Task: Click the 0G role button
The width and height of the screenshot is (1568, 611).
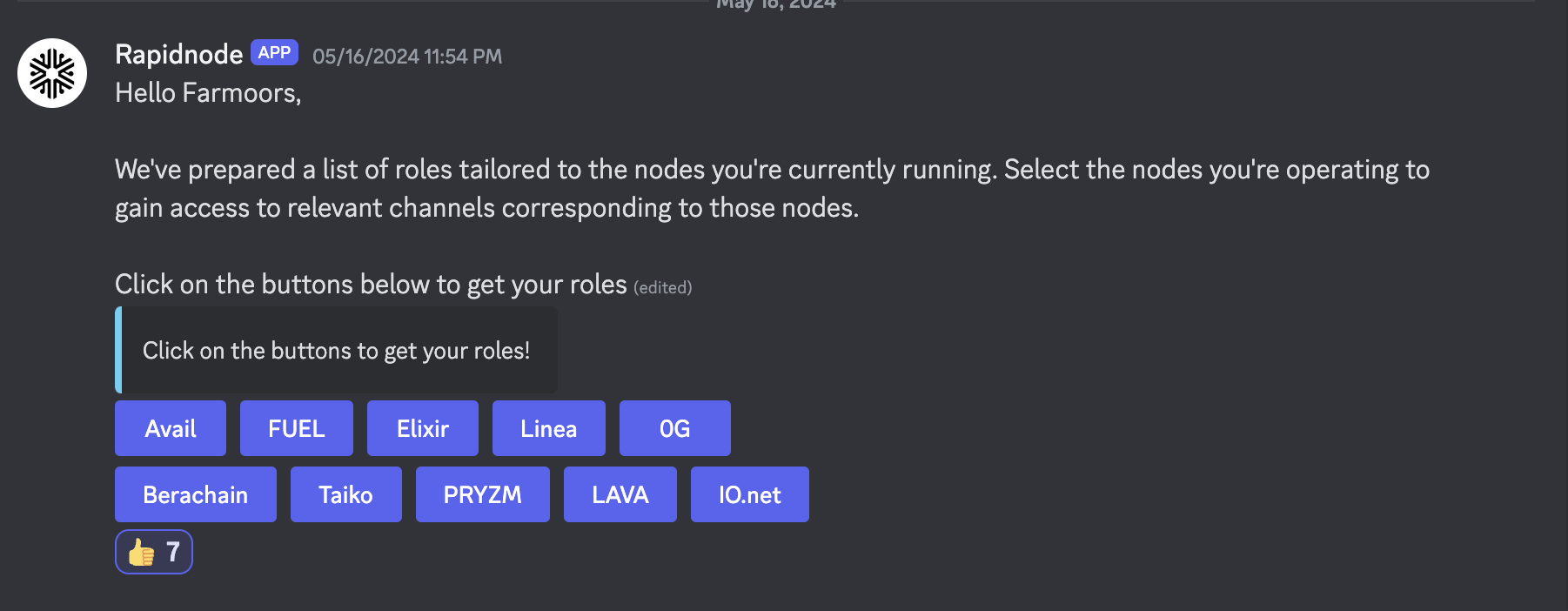Action: (675, 428)
